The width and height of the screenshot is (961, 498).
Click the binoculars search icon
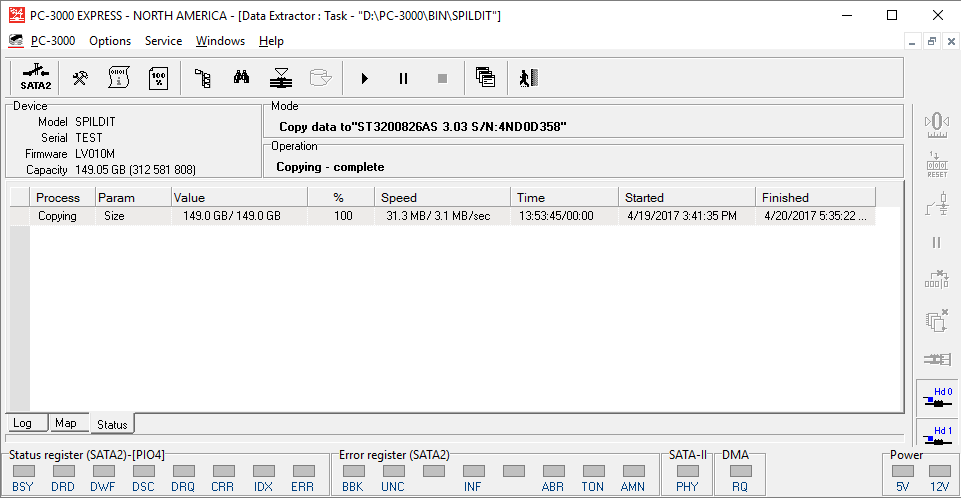pos(241,77)
